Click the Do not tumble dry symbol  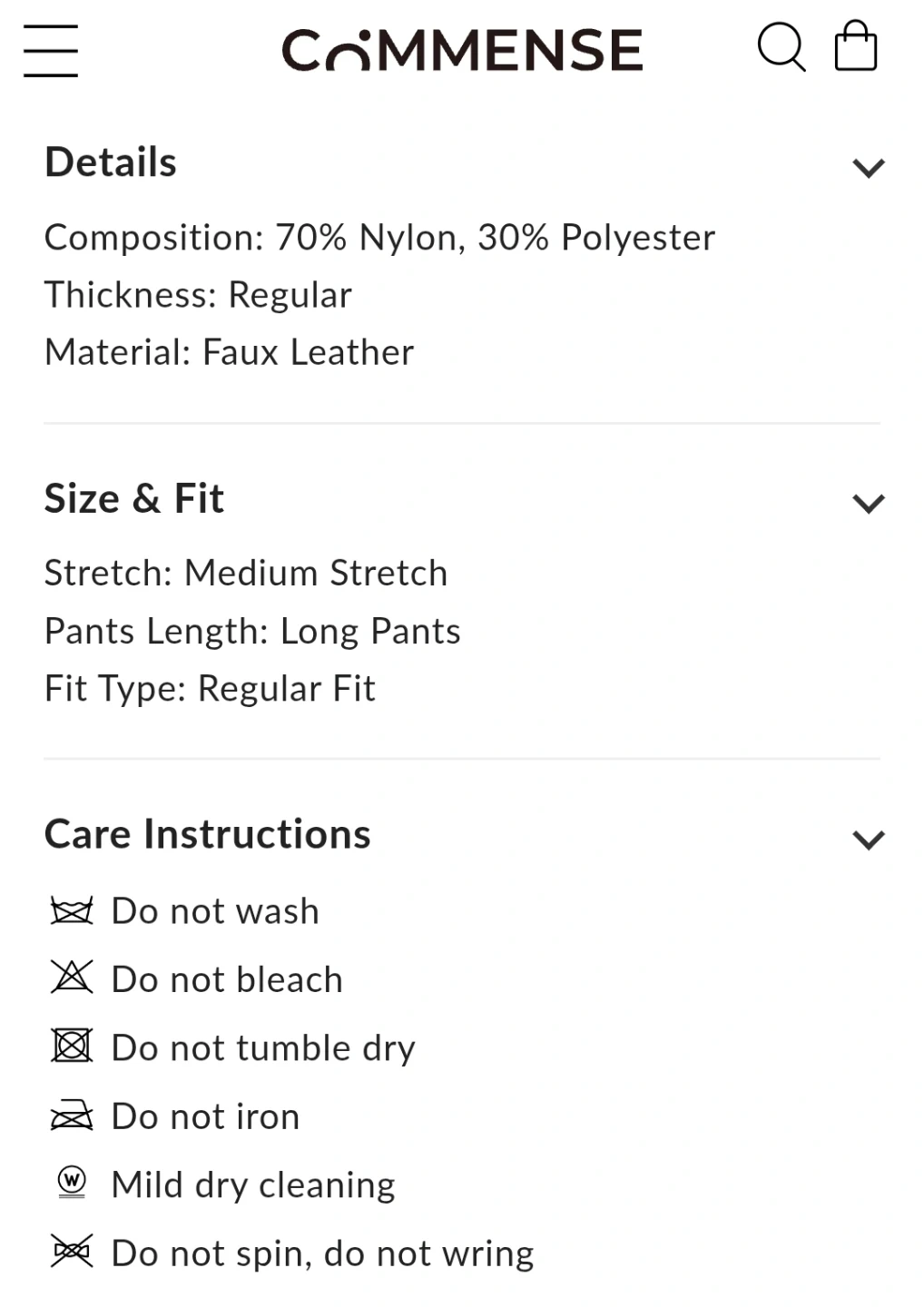click(72, 1046)
